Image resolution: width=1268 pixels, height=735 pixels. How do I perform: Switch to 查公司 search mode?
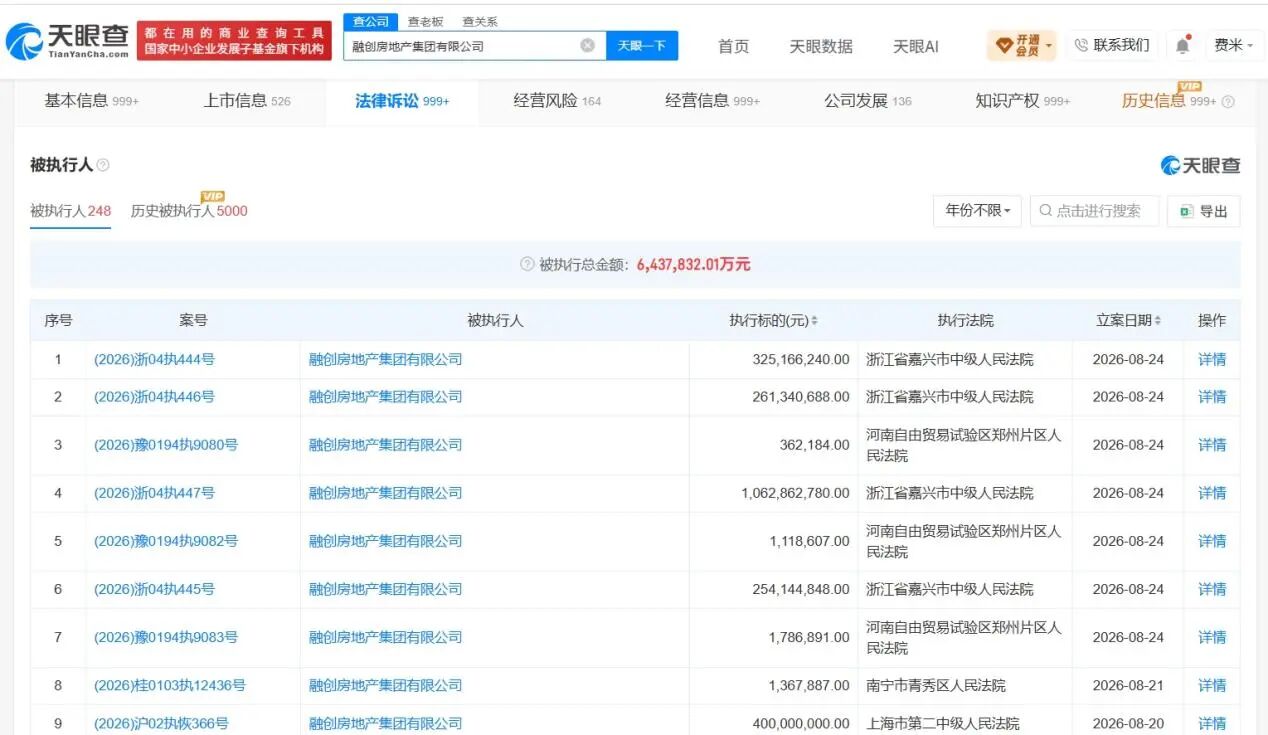(372, 21)
